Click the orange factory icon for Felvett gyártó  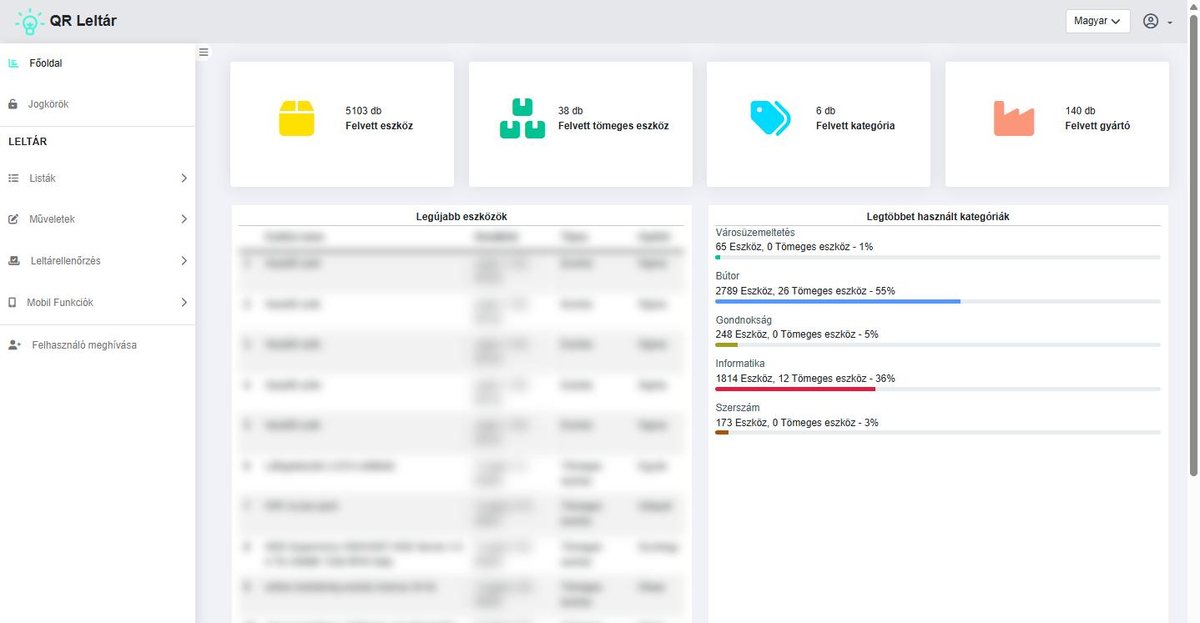click(x=1014, y=118)
